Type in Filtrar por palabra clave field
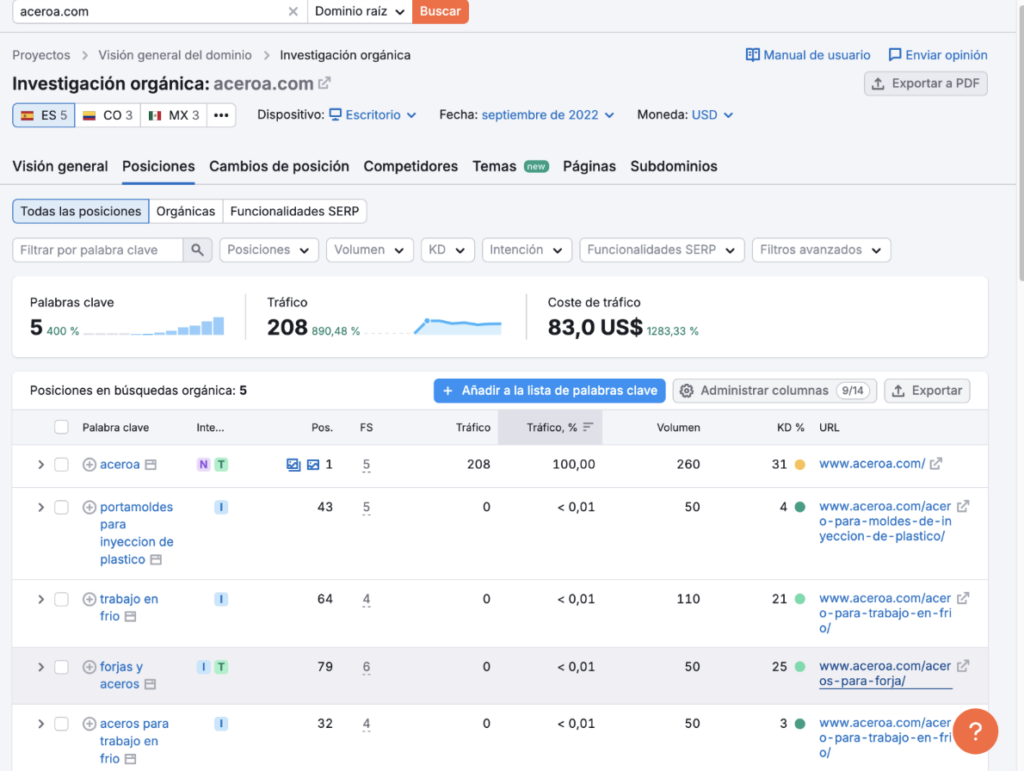This screenshot has width=1024, height=771. pos(97,250)
